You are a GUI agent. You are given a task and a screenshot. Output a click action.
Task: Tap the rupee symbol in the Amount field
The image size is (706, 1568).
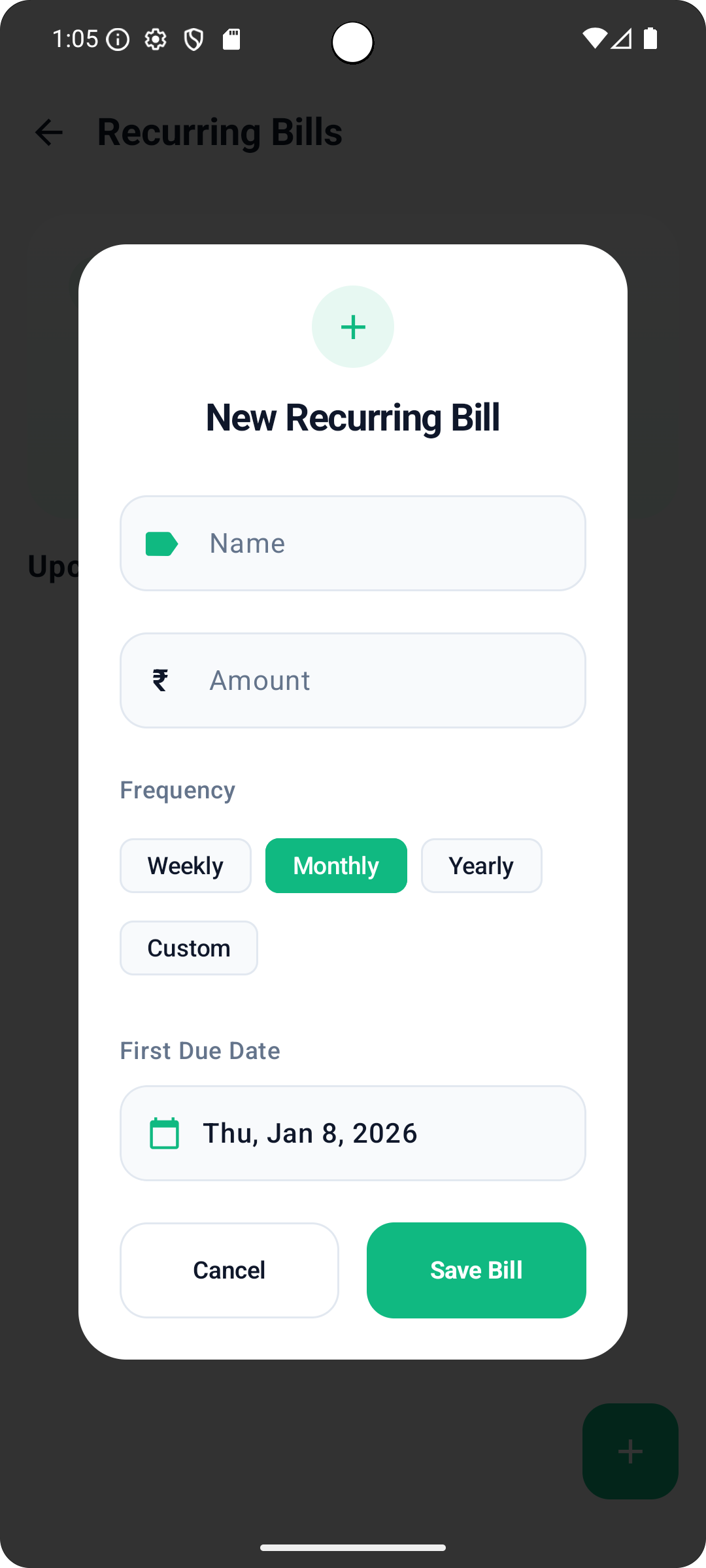161,679
